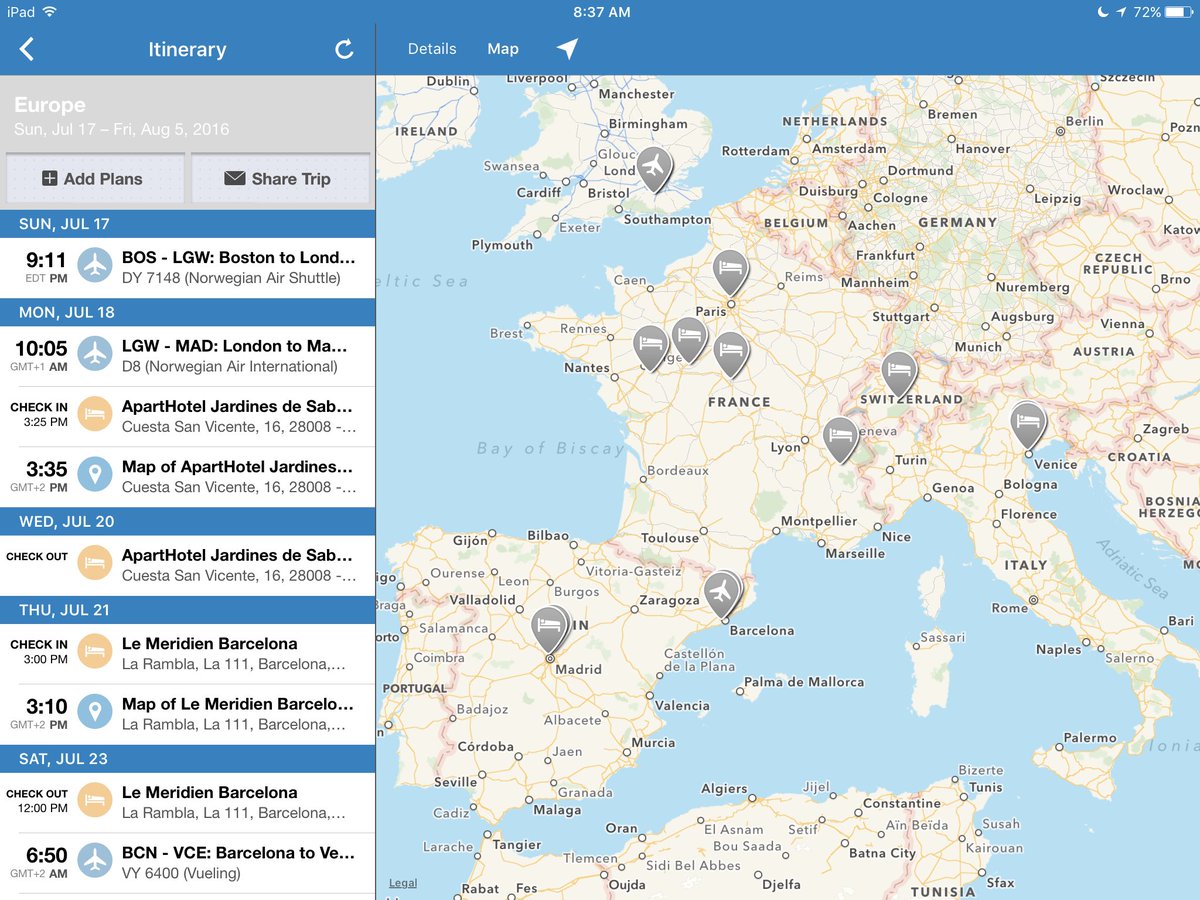Tap the Add Plans button
Image resolution: width=1200 pixels, height=900 pixels.
point(95,178)
